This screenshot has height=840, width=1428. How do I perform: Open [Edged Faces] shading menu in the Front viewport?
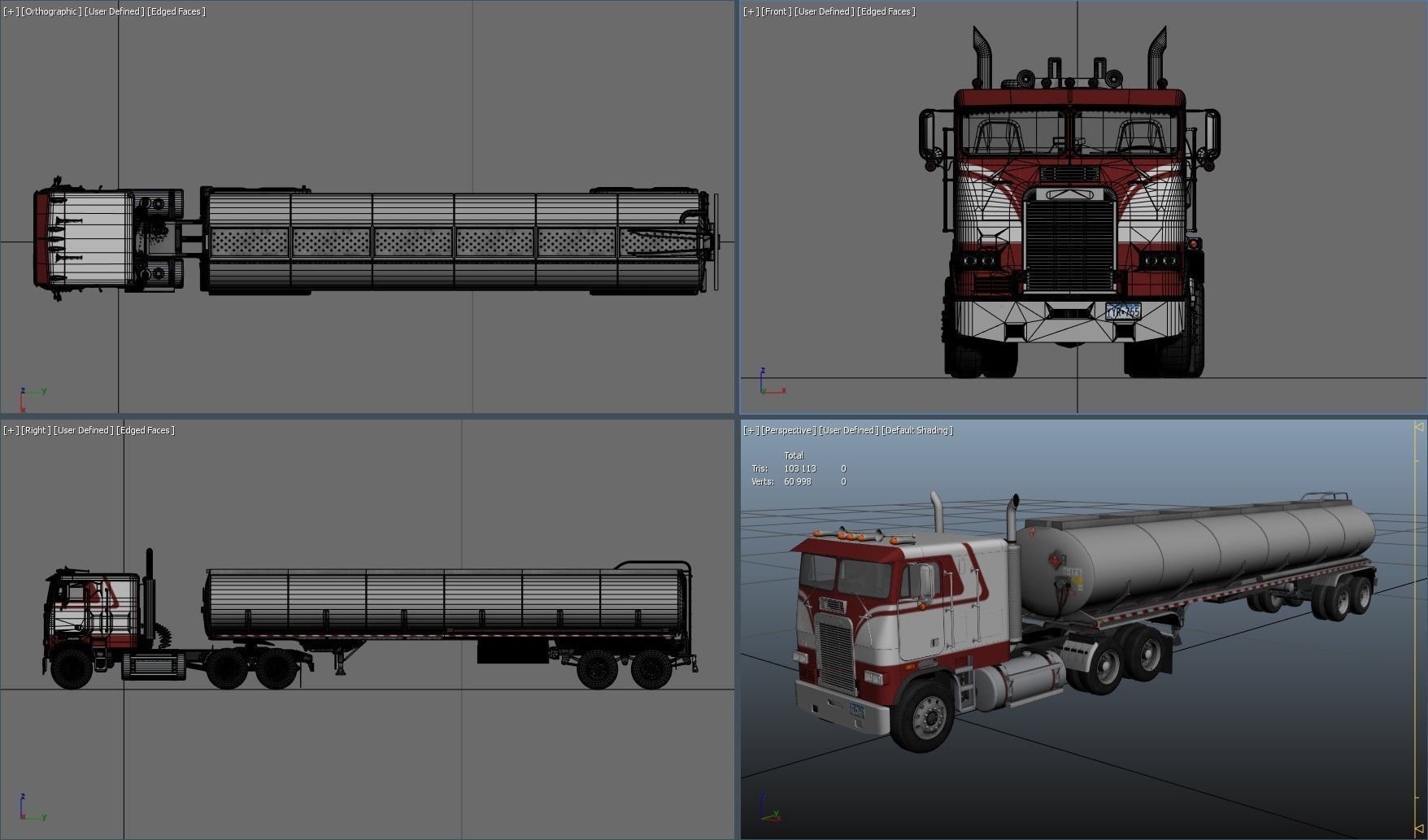coord(886,11)
